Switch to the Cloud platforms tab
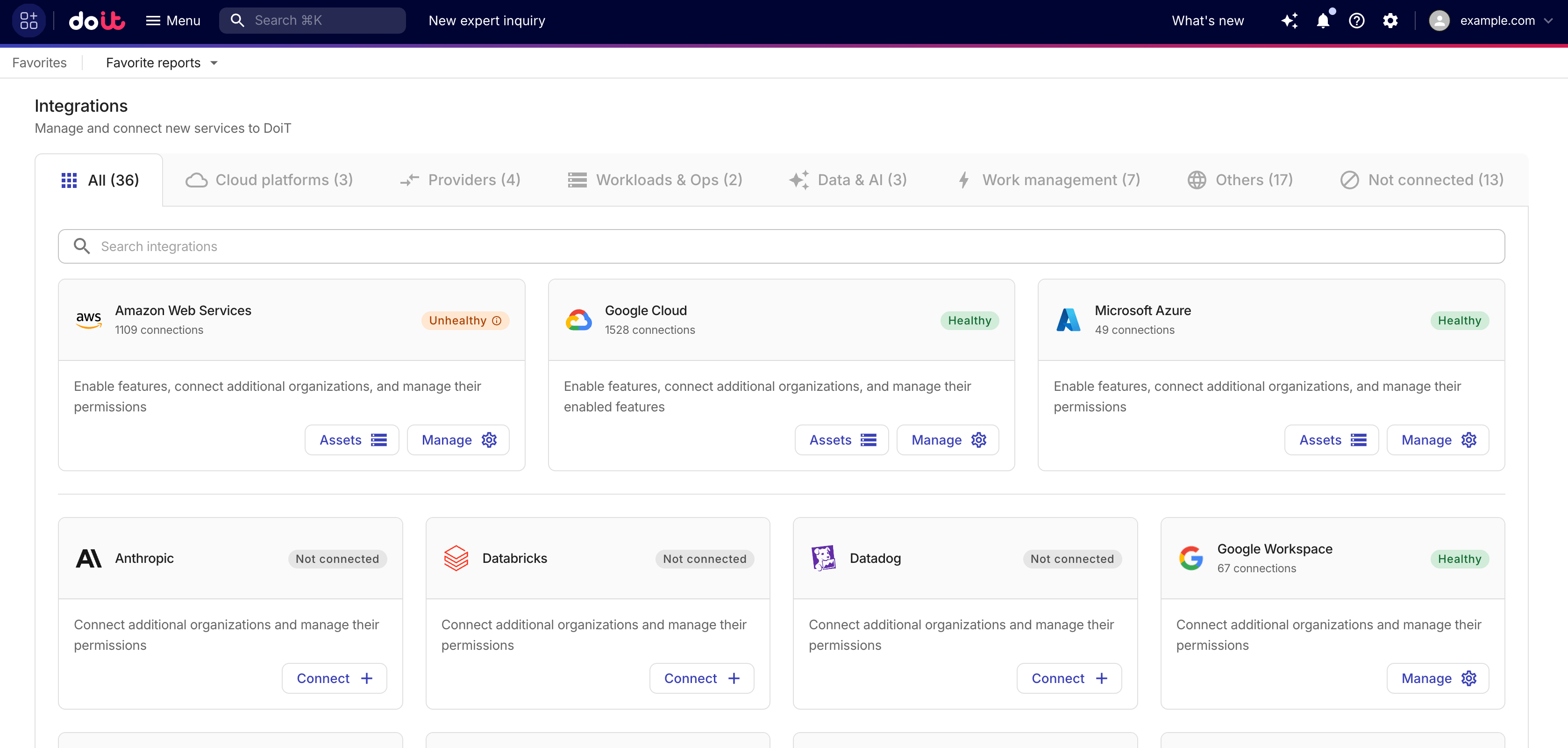This screenshot has width=1568, height=748. [x=269, y=179]
